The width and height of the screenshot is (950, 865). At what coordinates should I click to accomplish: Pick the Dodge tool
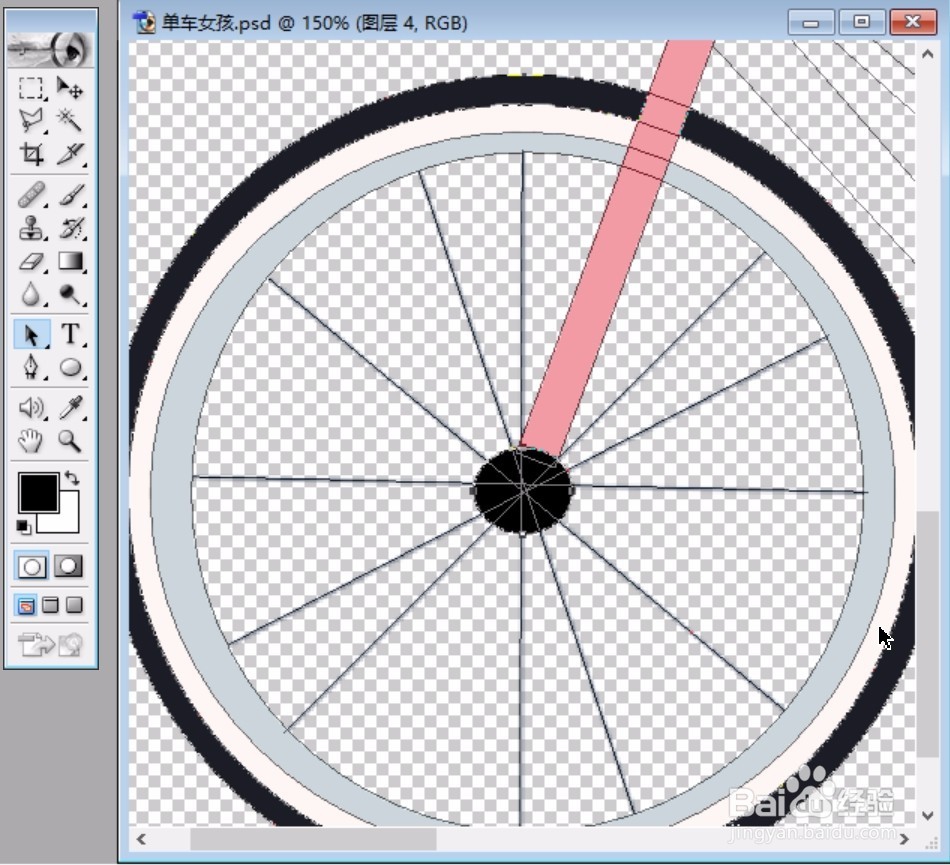point(70,294)
